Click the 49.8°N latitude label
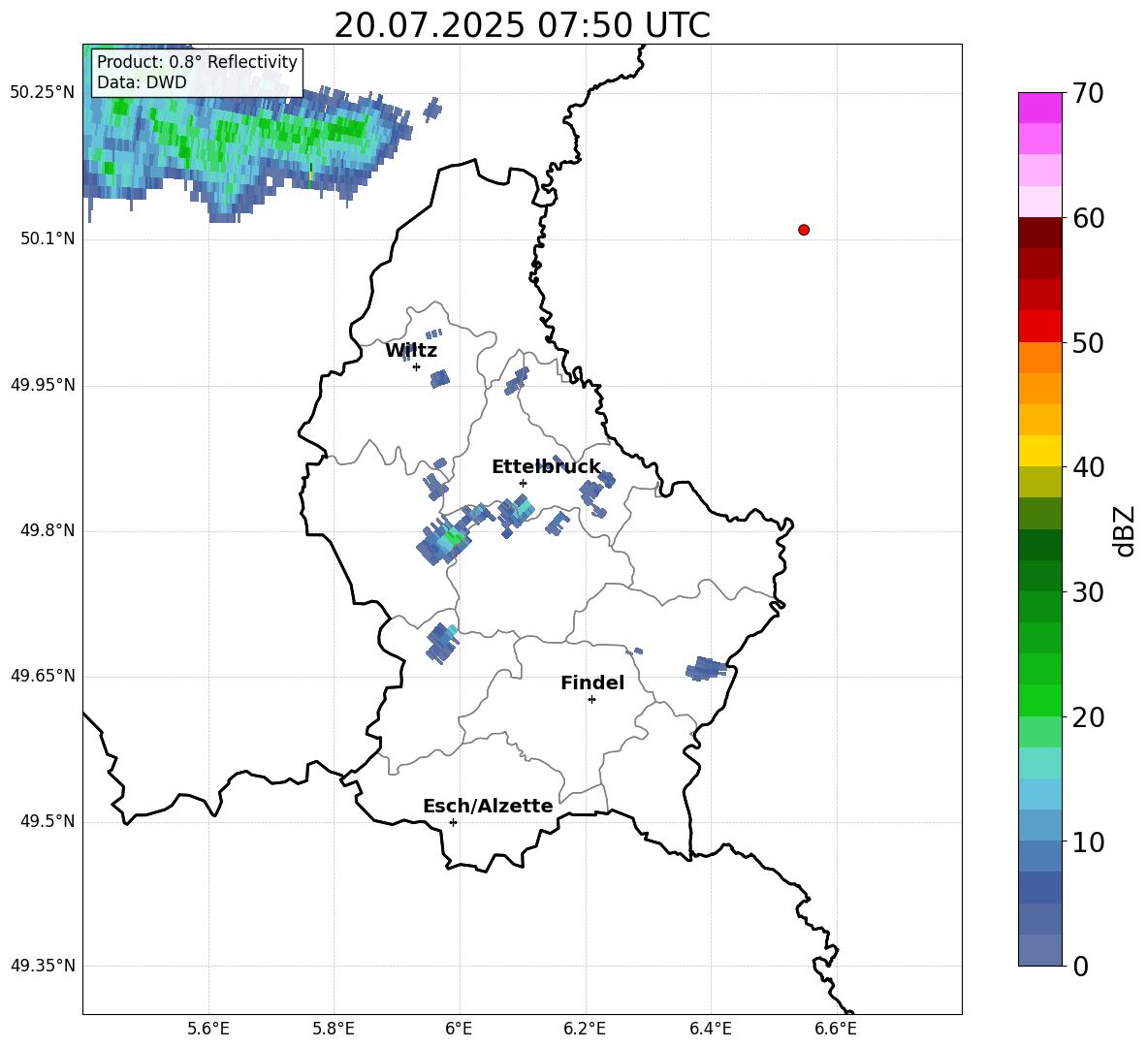The image size is (1148, 1048). click(x=48, y=530)
